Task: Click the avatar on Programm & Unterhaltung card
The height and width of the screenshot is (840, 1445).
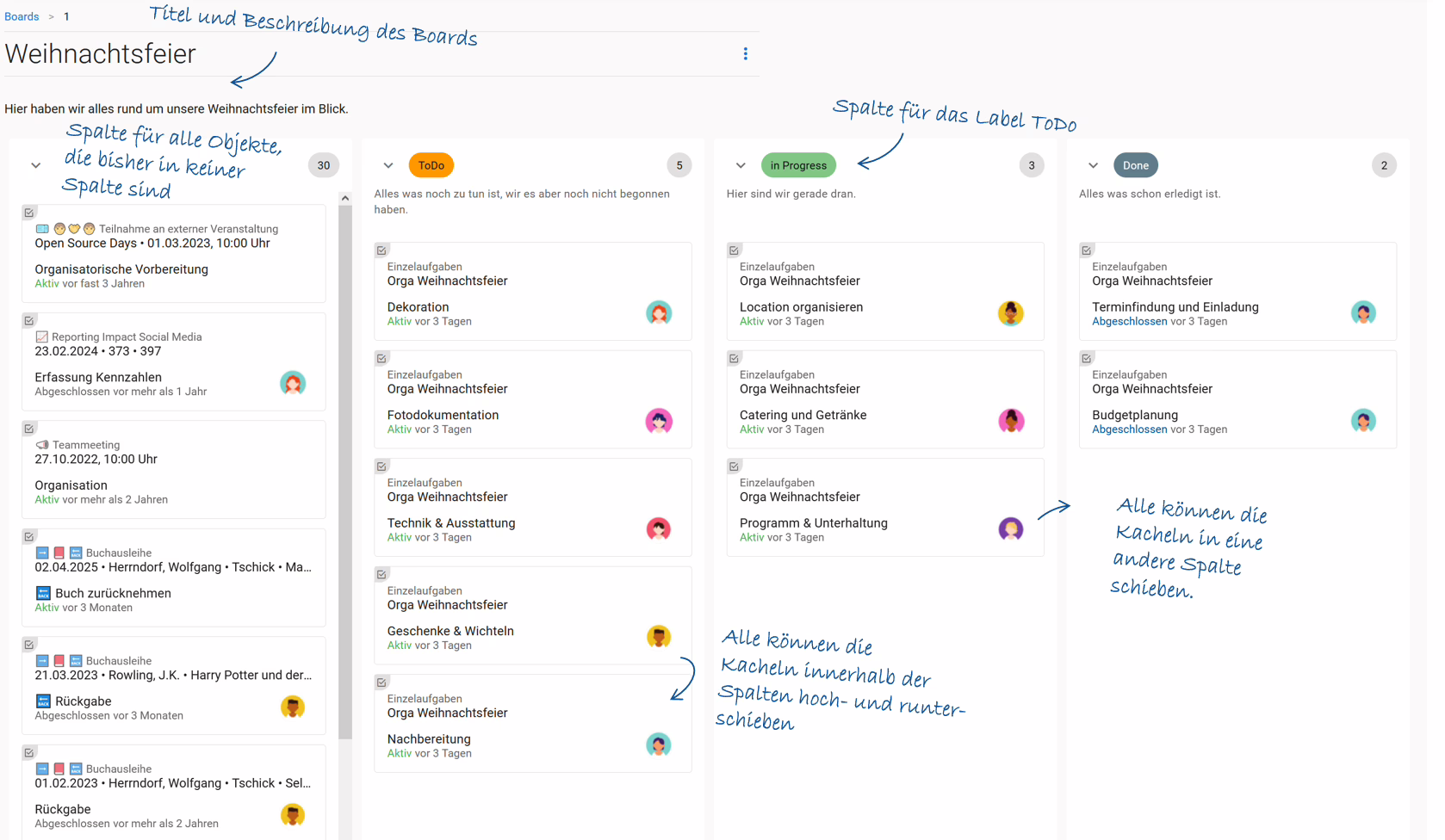Action: click(x=1011, y=529)
